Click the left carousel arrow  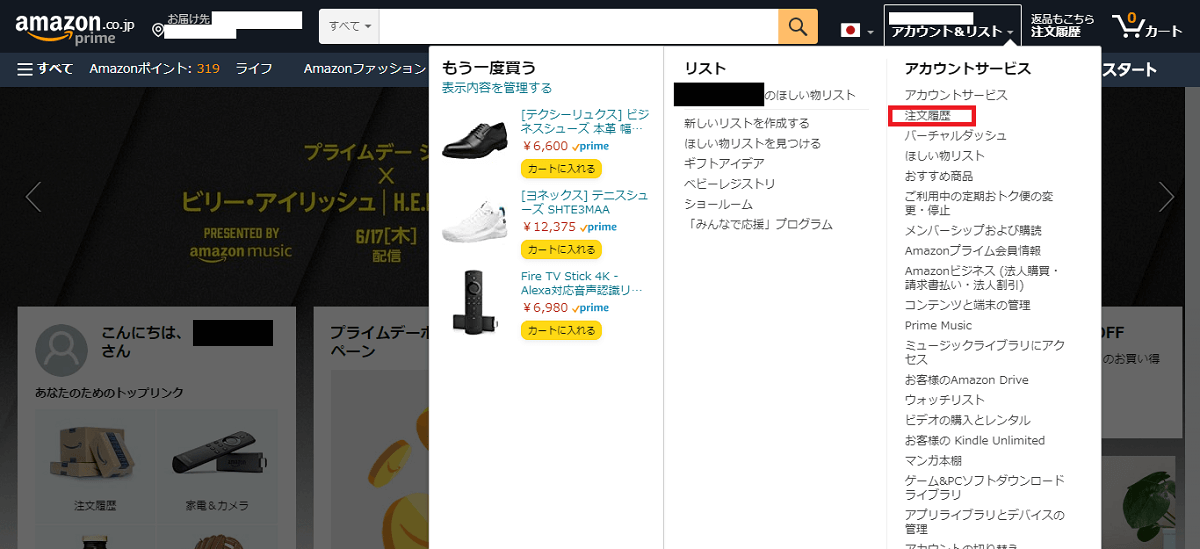tap(33, 197)
